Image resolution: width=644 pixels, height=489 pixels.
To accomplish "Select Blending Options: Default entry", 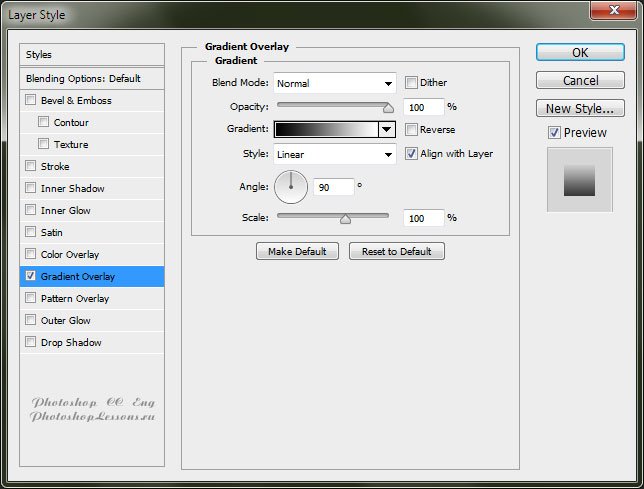I will pyautogui.click(x=92, y=78).
